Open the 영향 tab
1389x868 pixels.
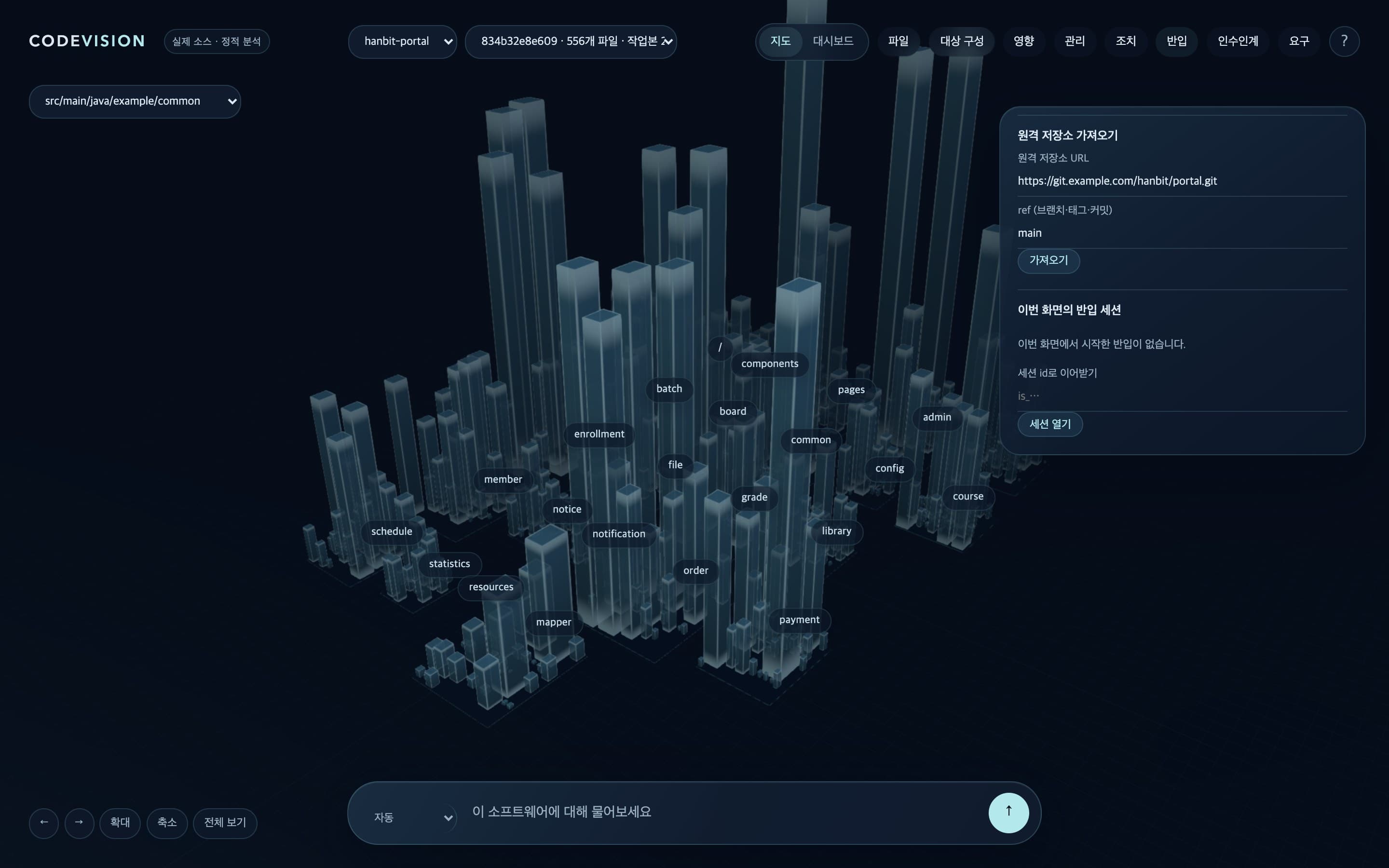[x=1023, y=41]
